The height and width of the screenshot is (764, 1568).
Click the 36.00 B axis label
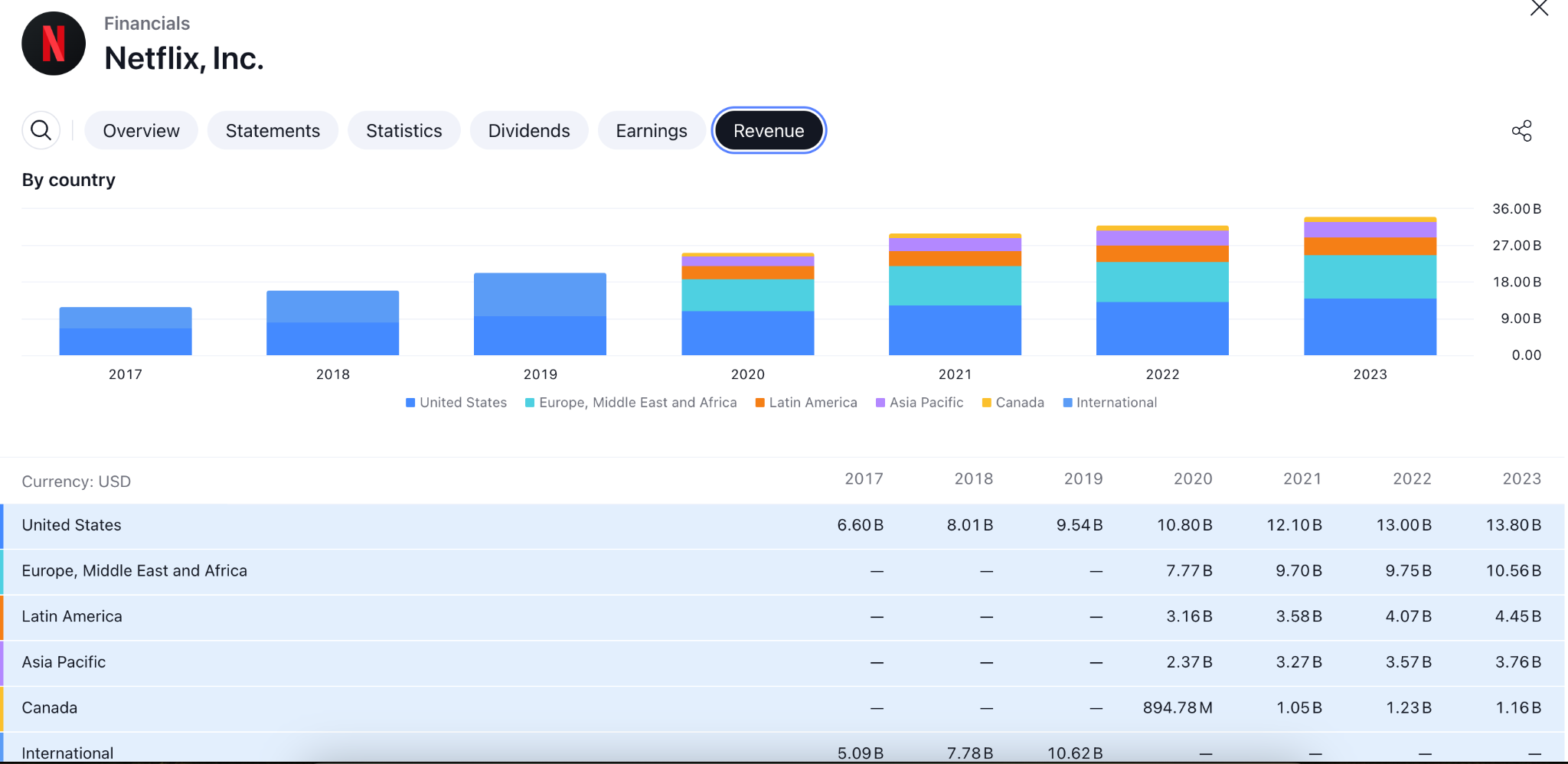(1517, 209)
